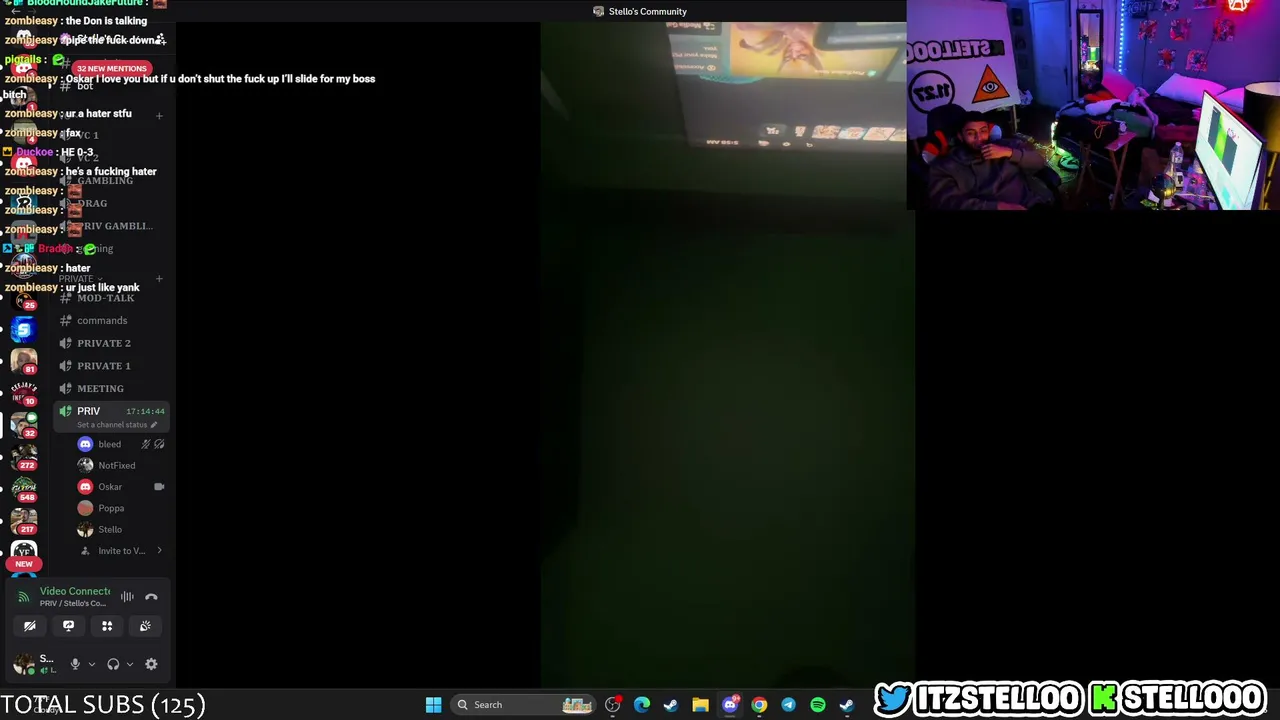Viewport: 1280px width, 720px height.
Task: Open OBS Studio from taskbar
Action: click(613, 705)
